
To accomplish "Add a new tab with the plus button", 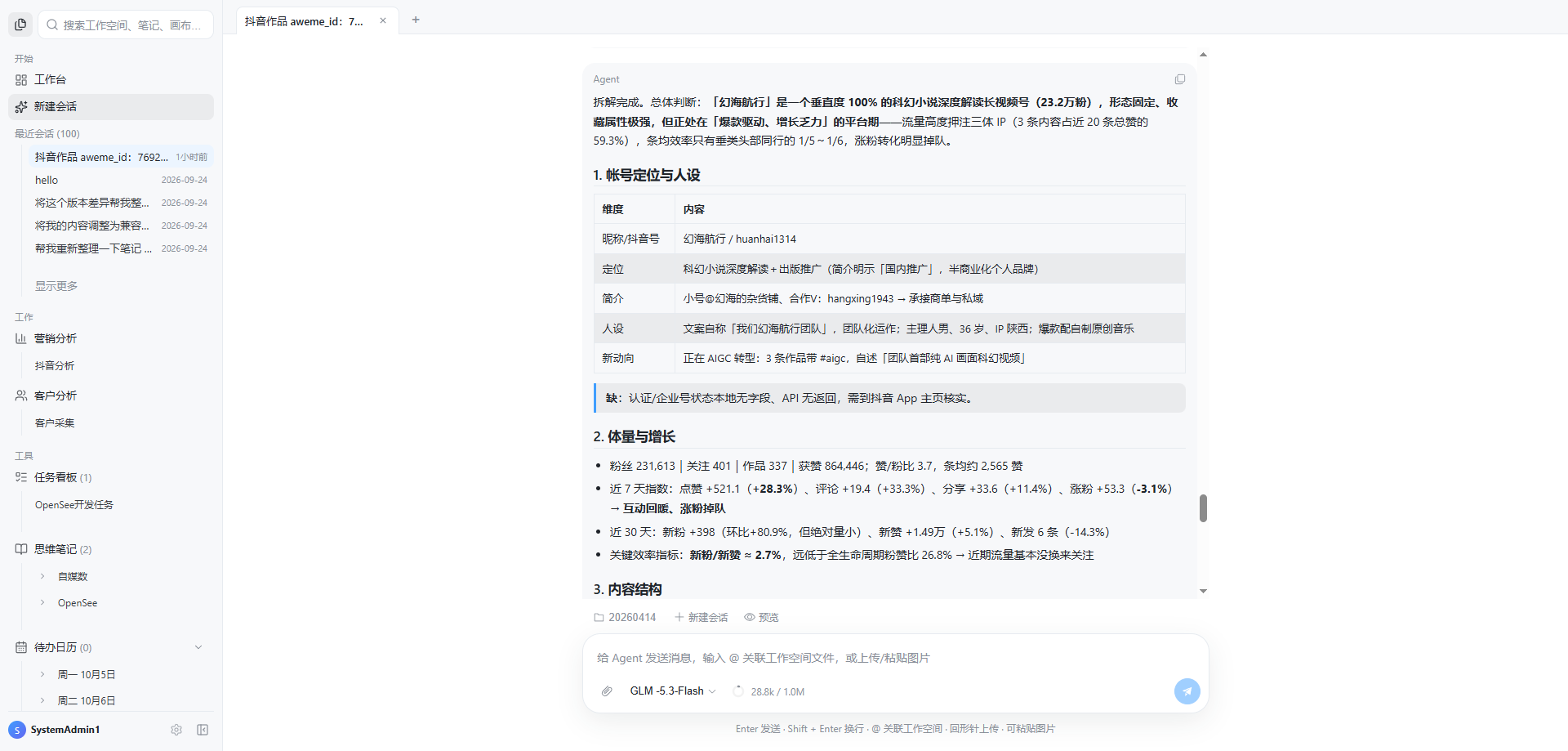I will (416, 20).
